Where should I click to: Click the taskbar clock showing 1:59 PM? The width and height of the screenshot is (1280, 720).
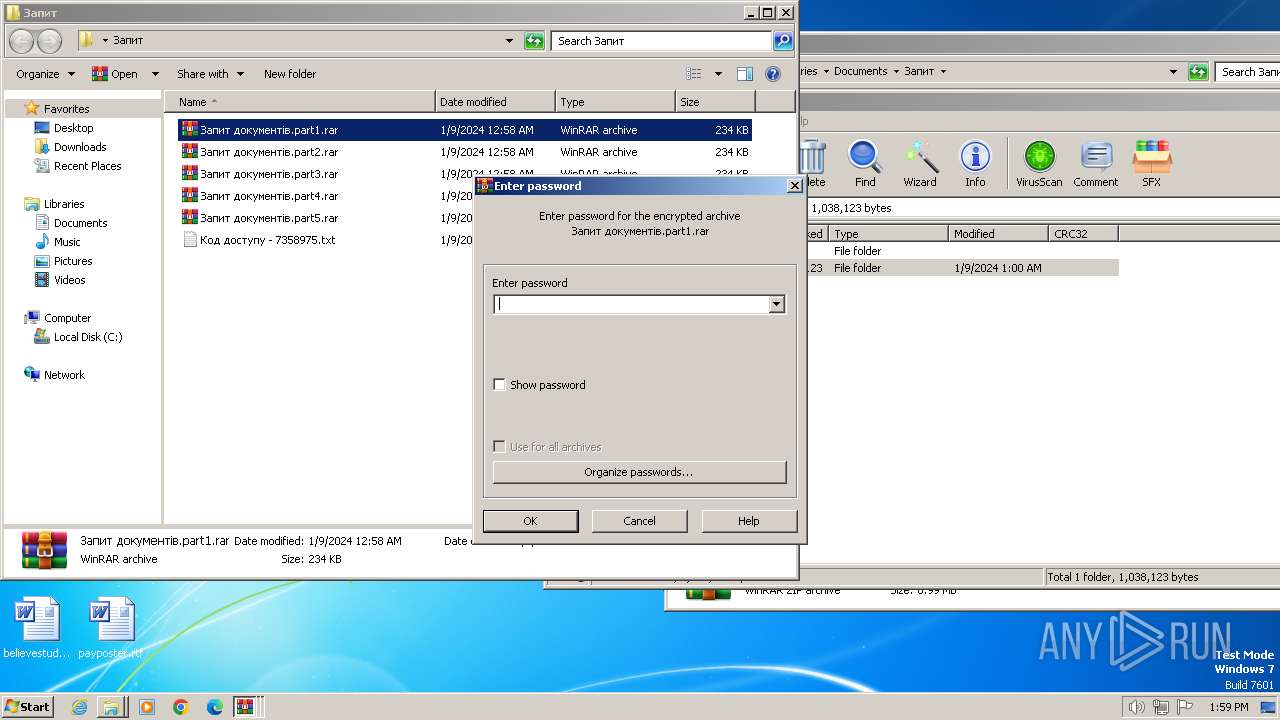(x=1228, y=707)
